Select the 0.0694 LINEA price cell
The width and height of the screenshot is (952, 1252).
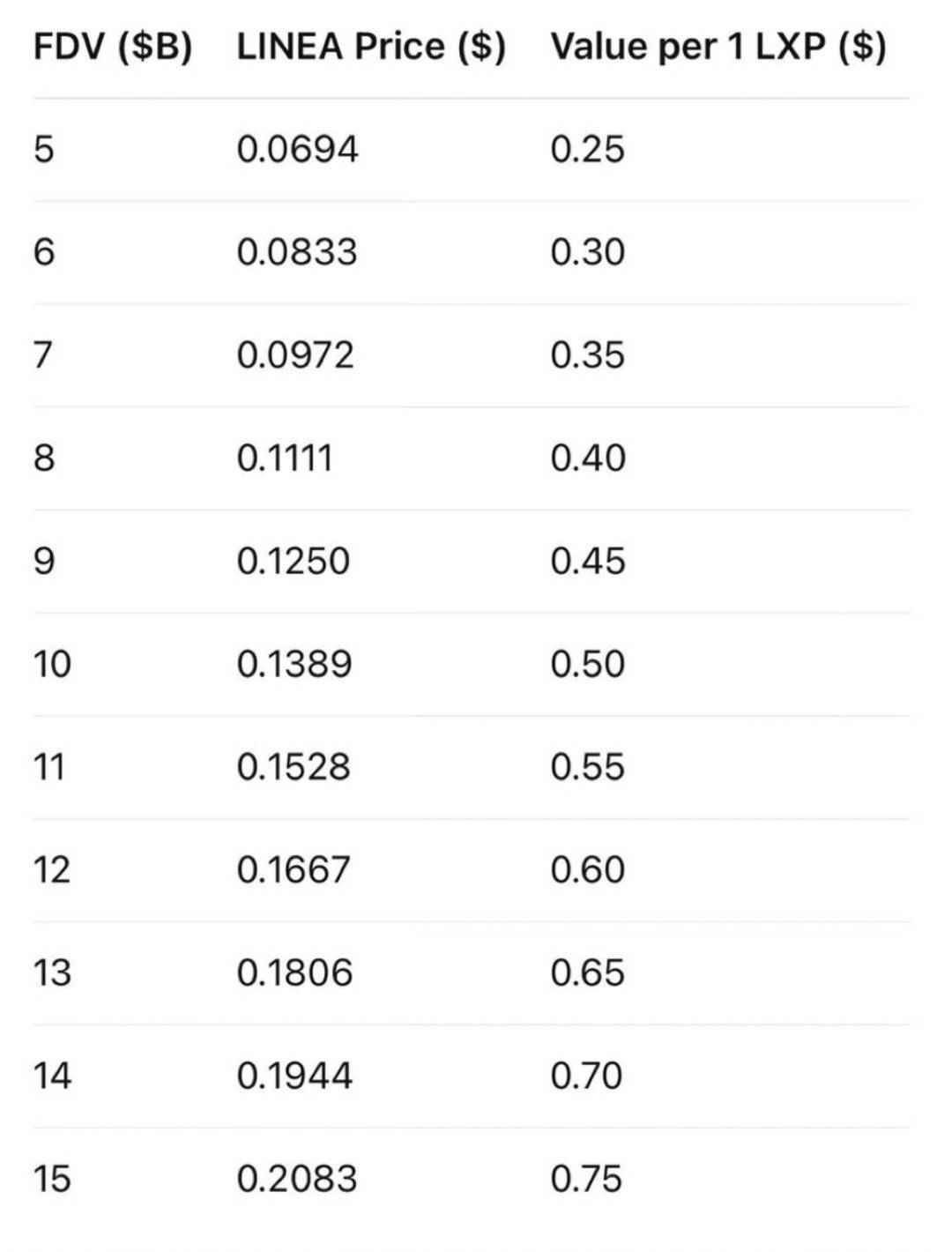(297, 149)
